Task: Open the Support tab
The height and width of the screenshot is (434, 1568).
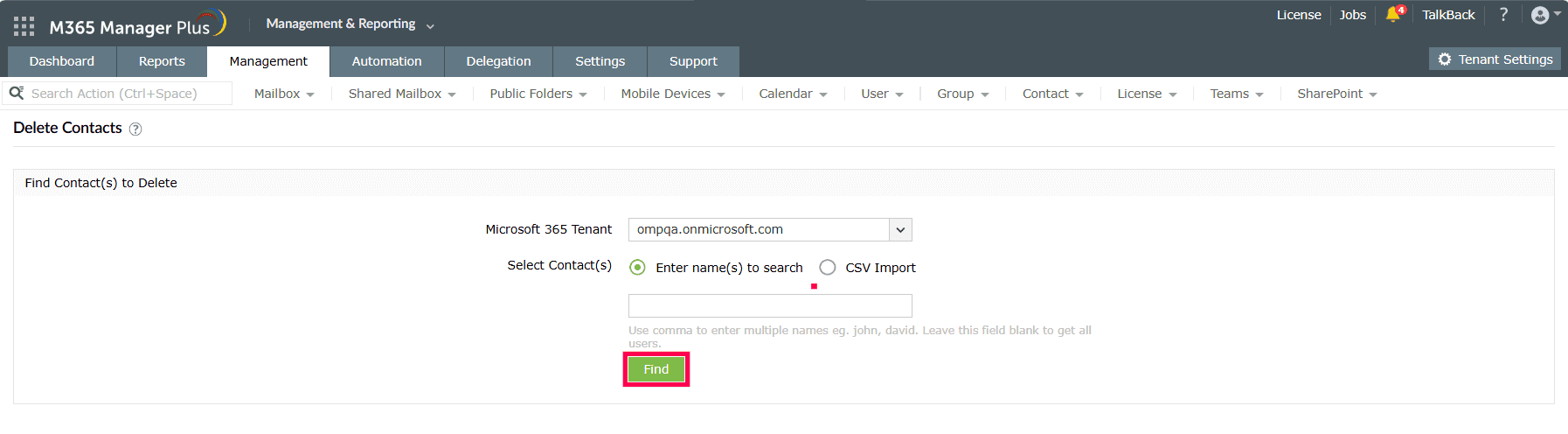Action: click(693, 61)
